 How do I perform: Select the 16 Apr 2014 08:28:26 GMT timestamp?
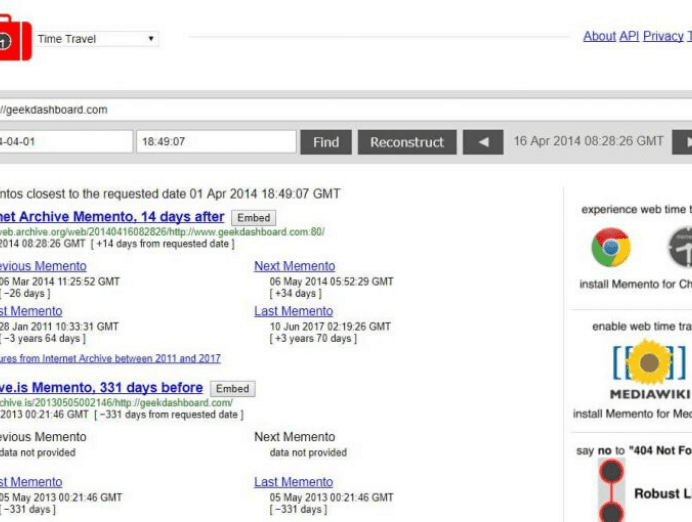click(588, 141)
